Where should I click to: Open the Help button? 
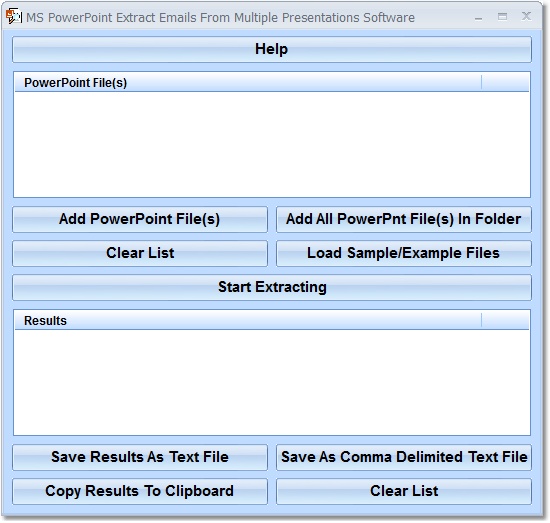point(272,49)
